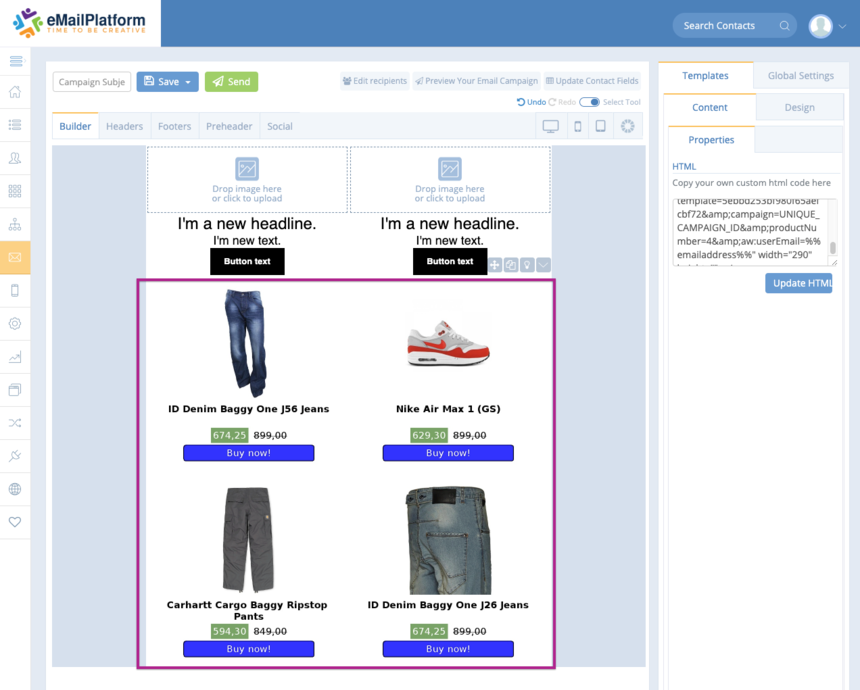Open the Save dropdown arrow
The width and height of the screenshot is (860, 690).
tap(187, 82)
